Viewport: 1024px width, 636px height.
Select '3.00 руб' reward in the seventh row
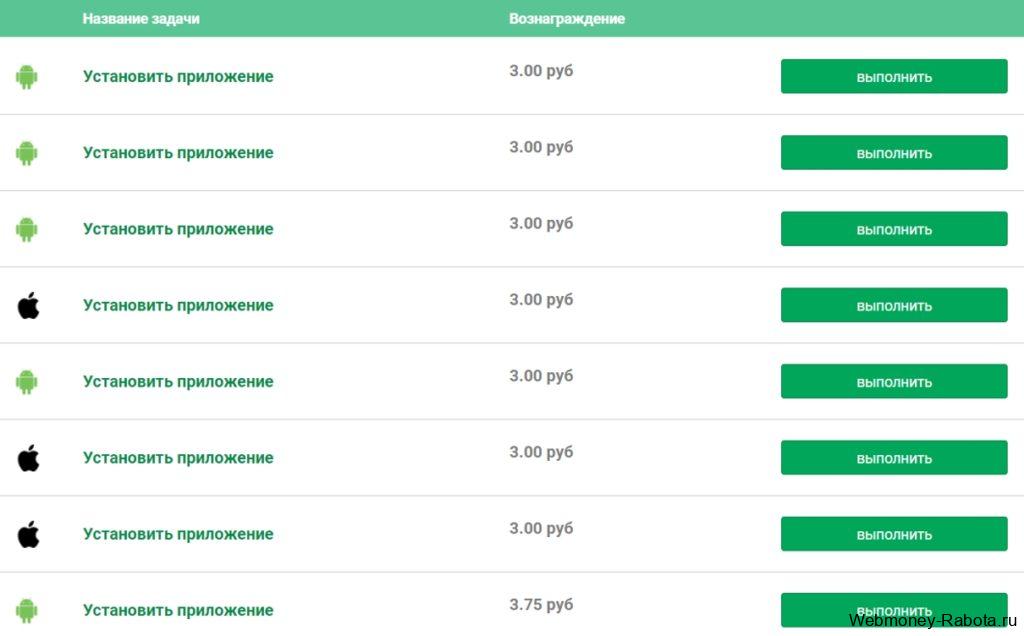pos(541,528)
